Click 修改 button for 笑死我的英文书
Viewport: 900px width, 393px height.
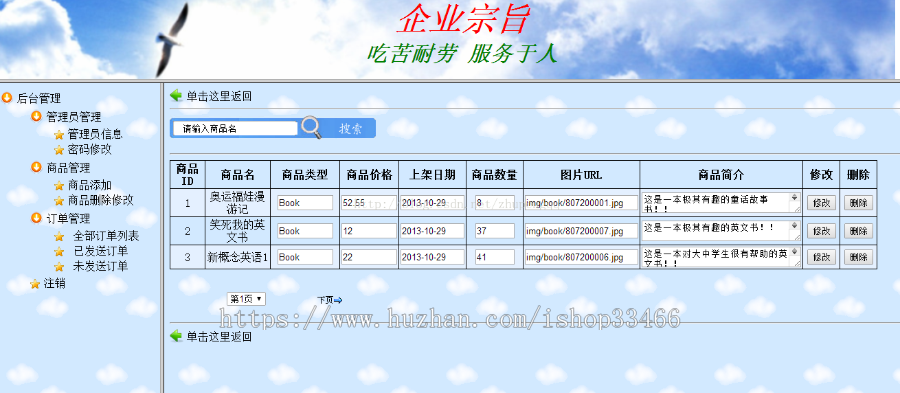click(821, 231)
